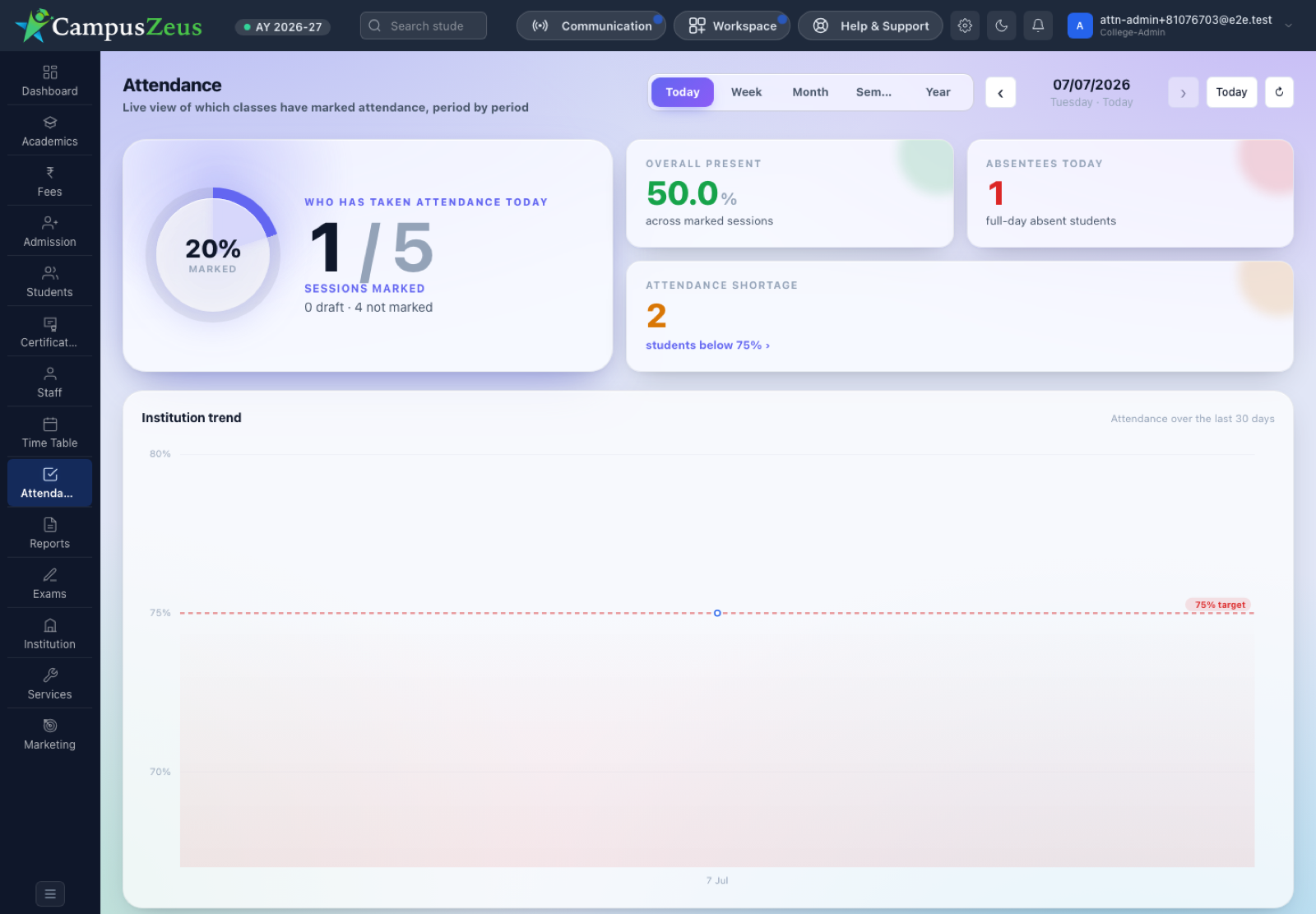Viewport: 1316px width, 914px height.
Task: Open Exams sidebar item
Action: click(49, 582)
